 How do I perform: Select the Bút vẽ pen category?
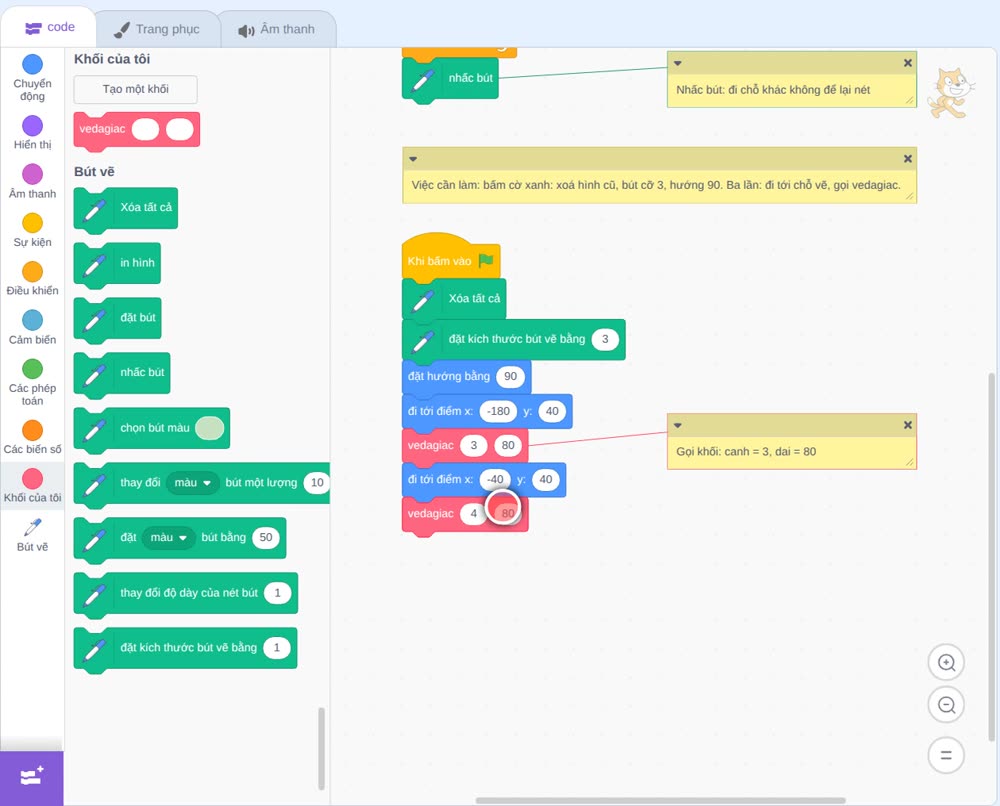[32, 535]
